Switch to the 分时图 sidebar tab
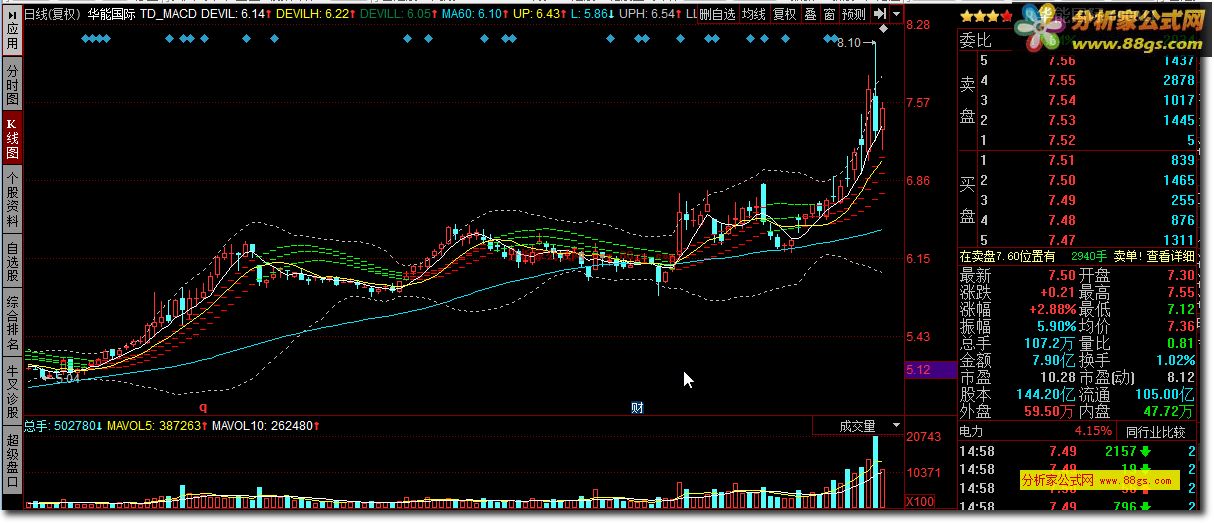The width and height of the screenshot is (1214, 523). (x=12, y=84)
